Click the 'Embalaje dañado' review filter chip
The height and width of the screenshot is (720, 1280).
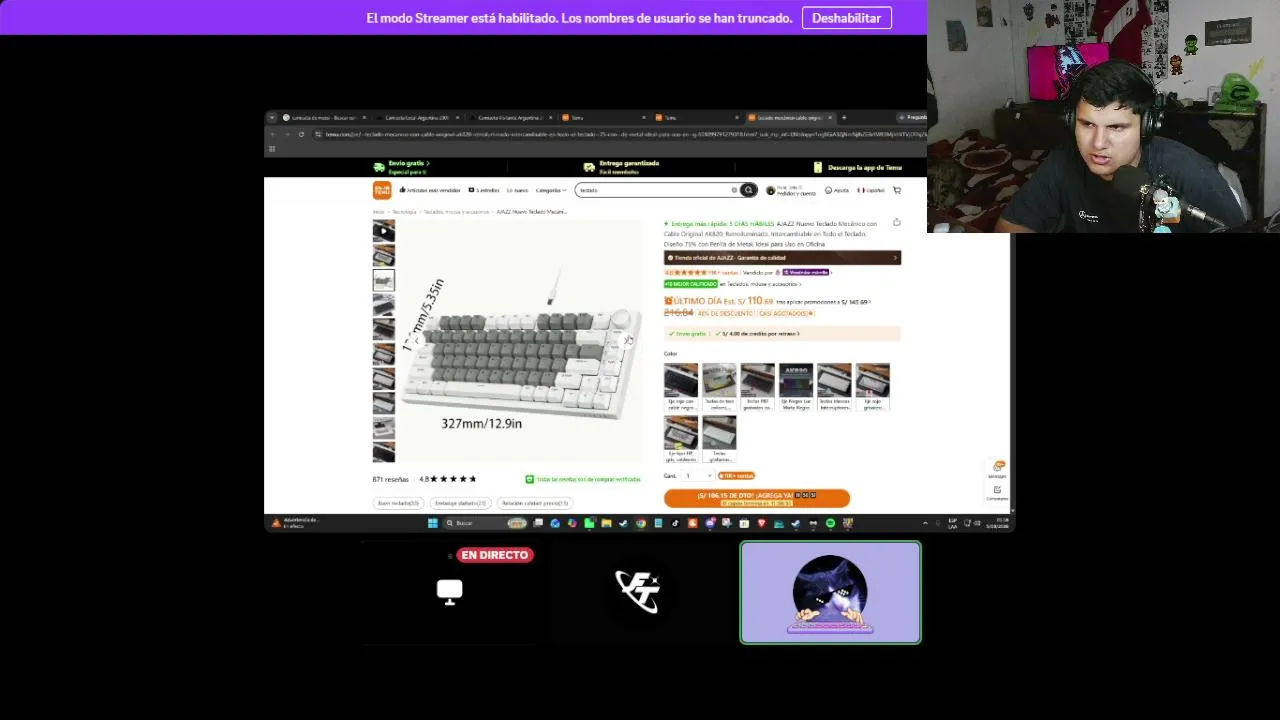tap(460, 503)
